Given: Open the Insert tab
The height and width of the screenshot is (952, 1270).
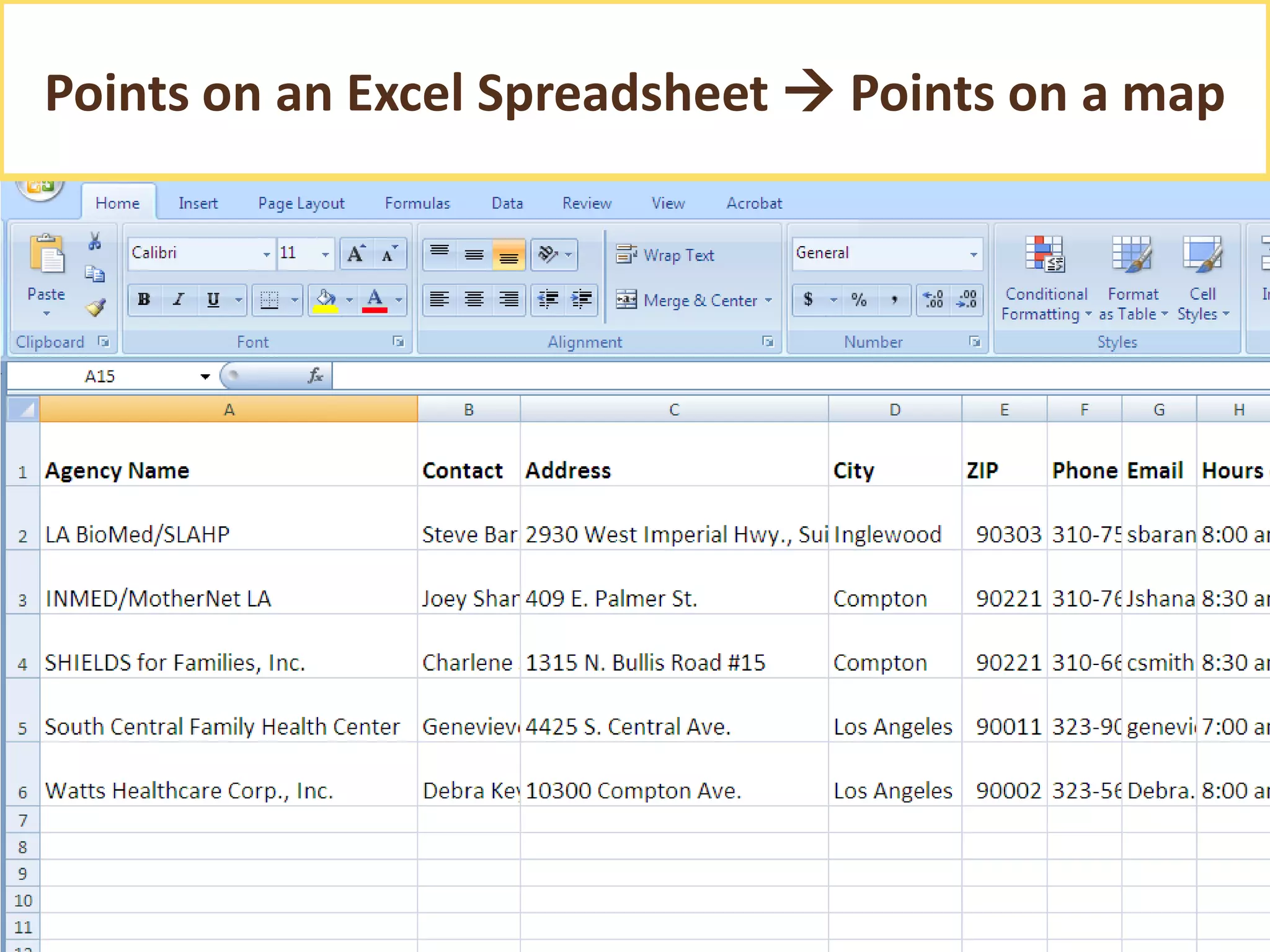Looking at the screenshot, I should [198, 203].
